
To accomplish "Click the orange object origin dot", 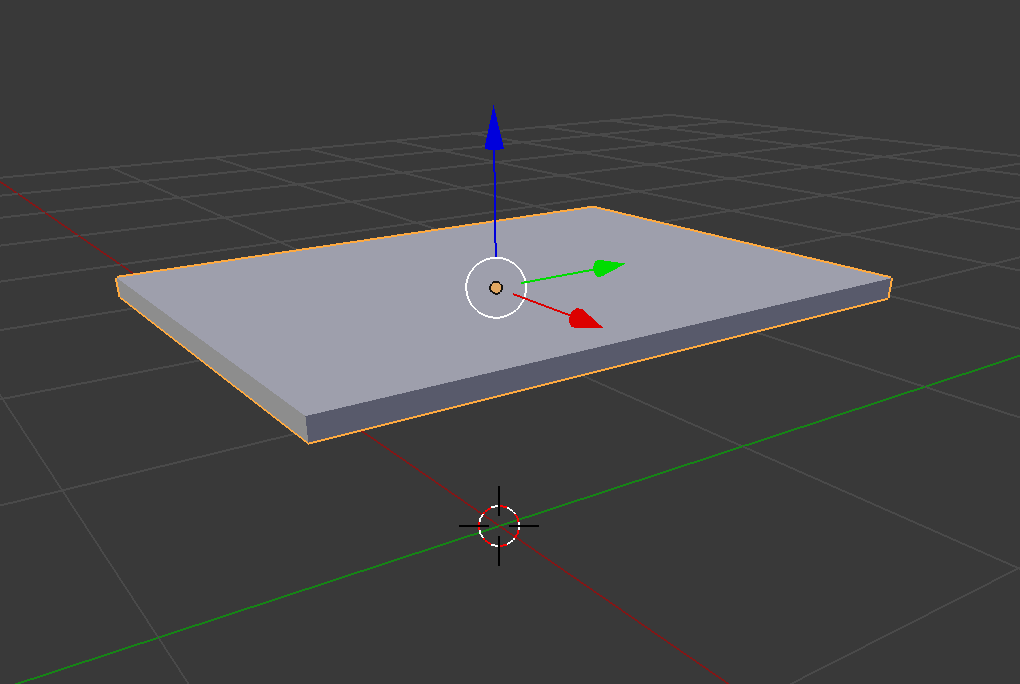I will tap(496, 288).
